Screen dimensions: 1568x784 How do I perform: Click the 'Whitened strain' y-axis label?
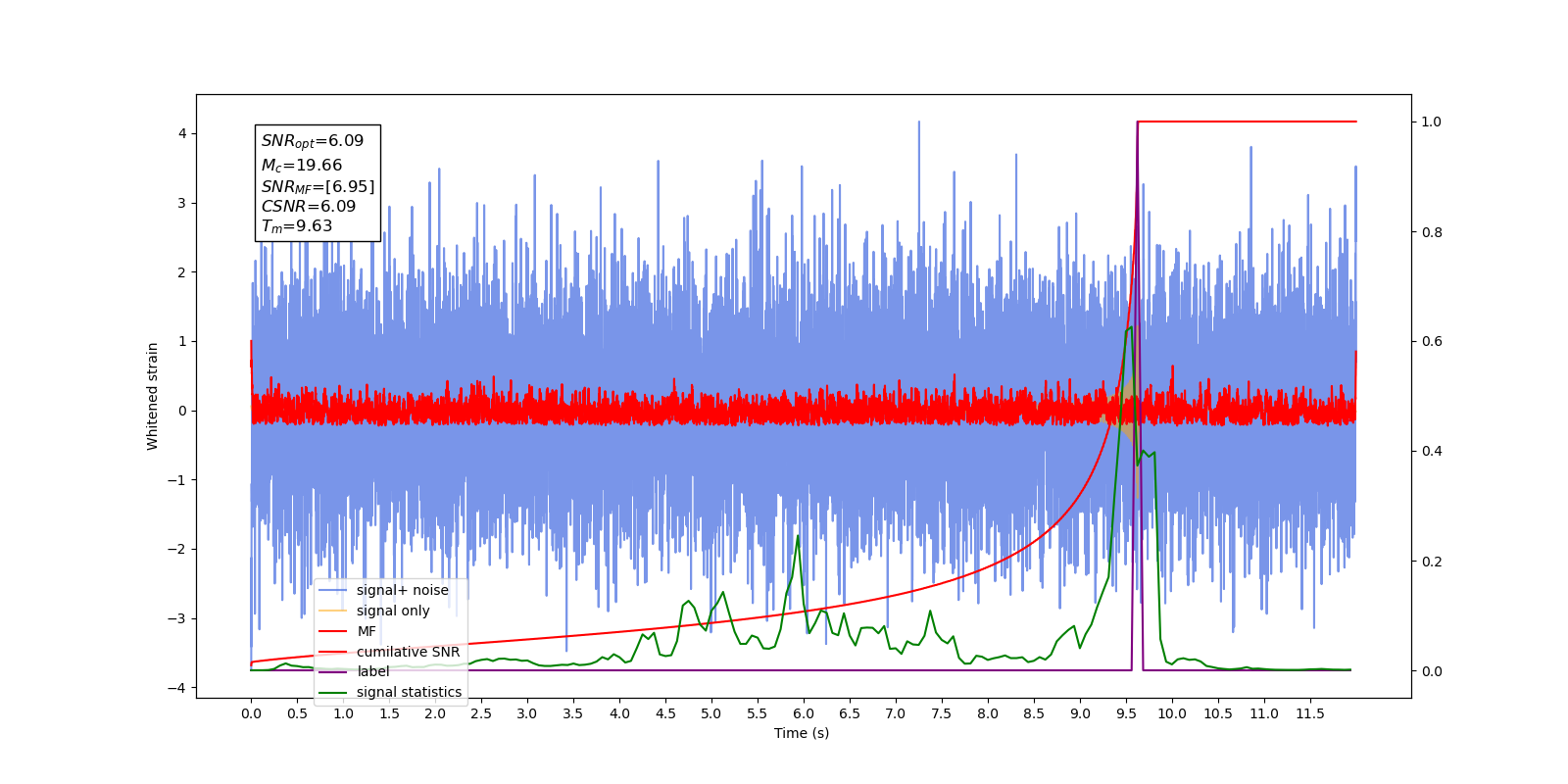[x=152, y=396]
